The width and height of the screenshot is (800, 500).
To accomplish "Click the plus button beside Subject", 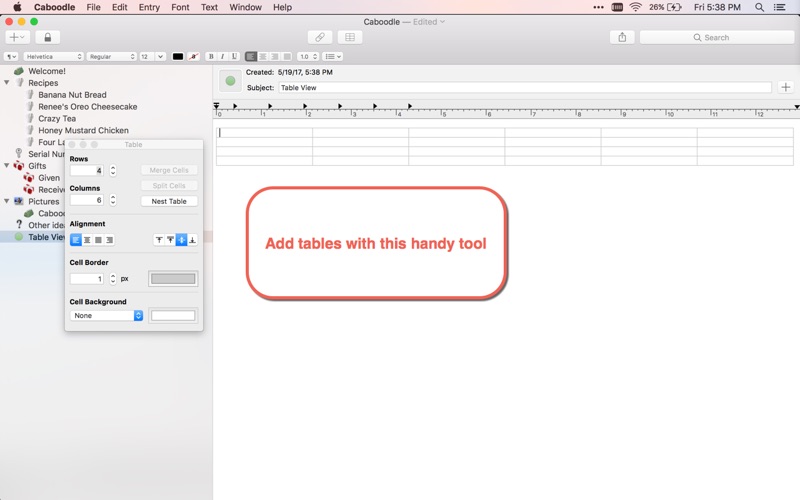I will [786, 88].
